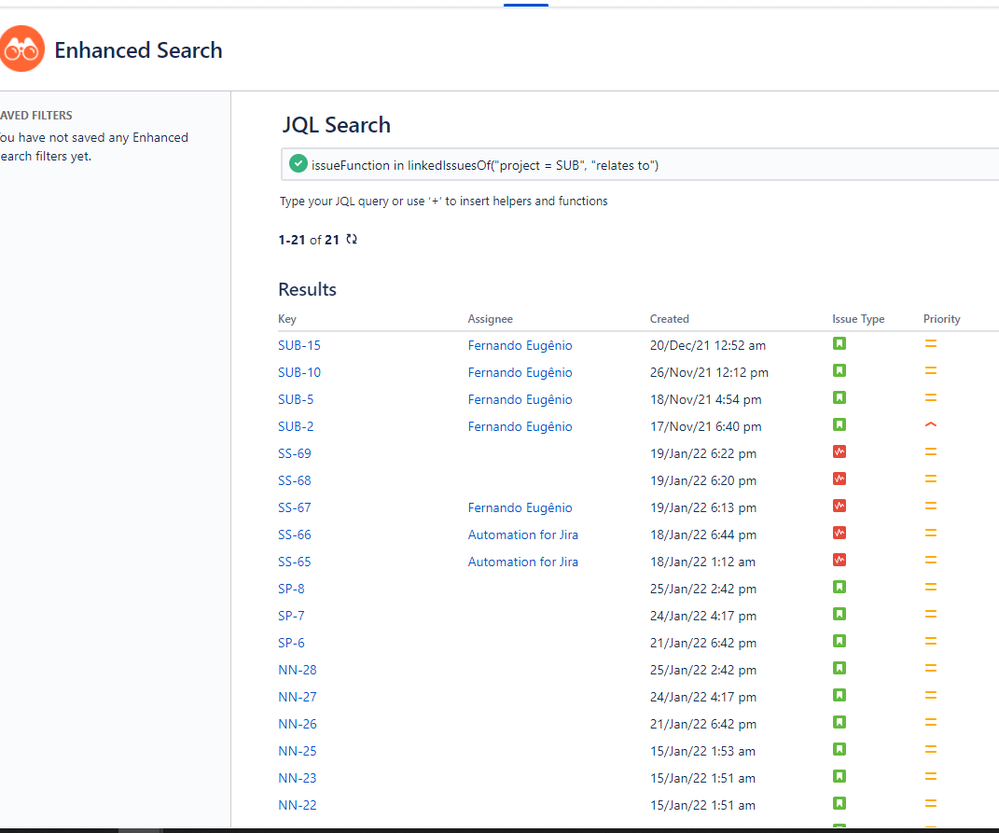Viewport: 999px width, 833px height.
Task: Click the medium priority icon for NN-27
Action: tap(931, 696)
